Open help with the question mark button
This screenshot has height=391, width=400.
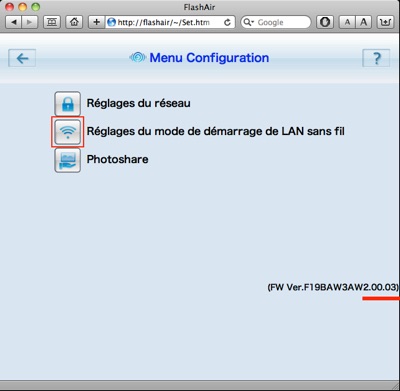click(376, 58)
